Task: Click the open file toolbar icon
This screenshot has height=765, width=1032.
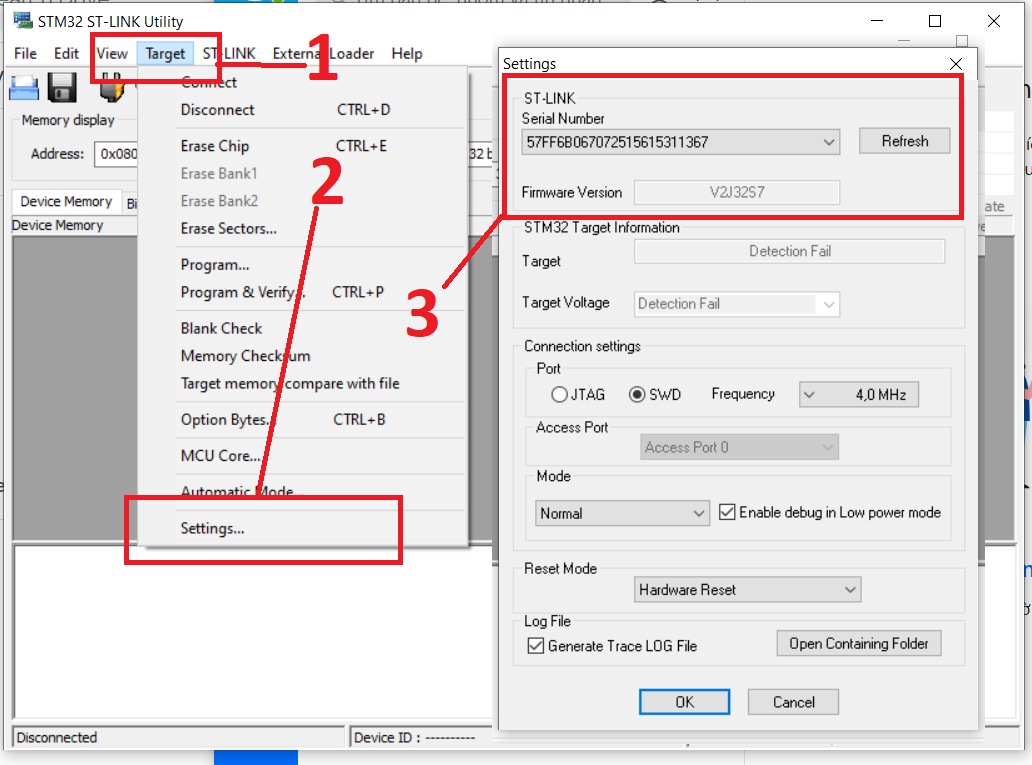Action: tap(24, 87)
